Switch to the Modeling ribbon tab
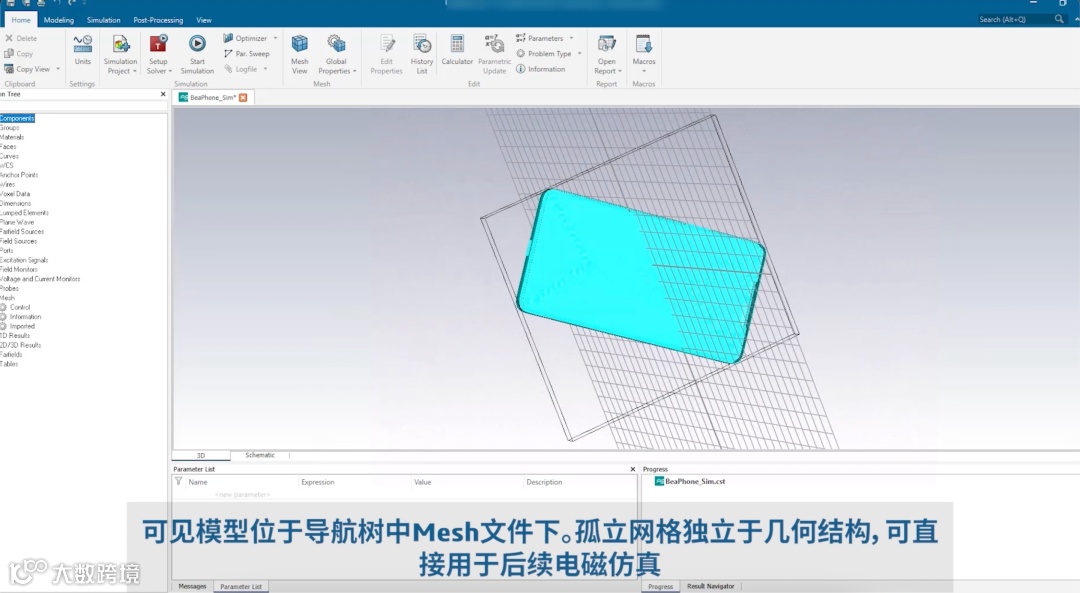The image size is (1080, 593). pos(59,20)
